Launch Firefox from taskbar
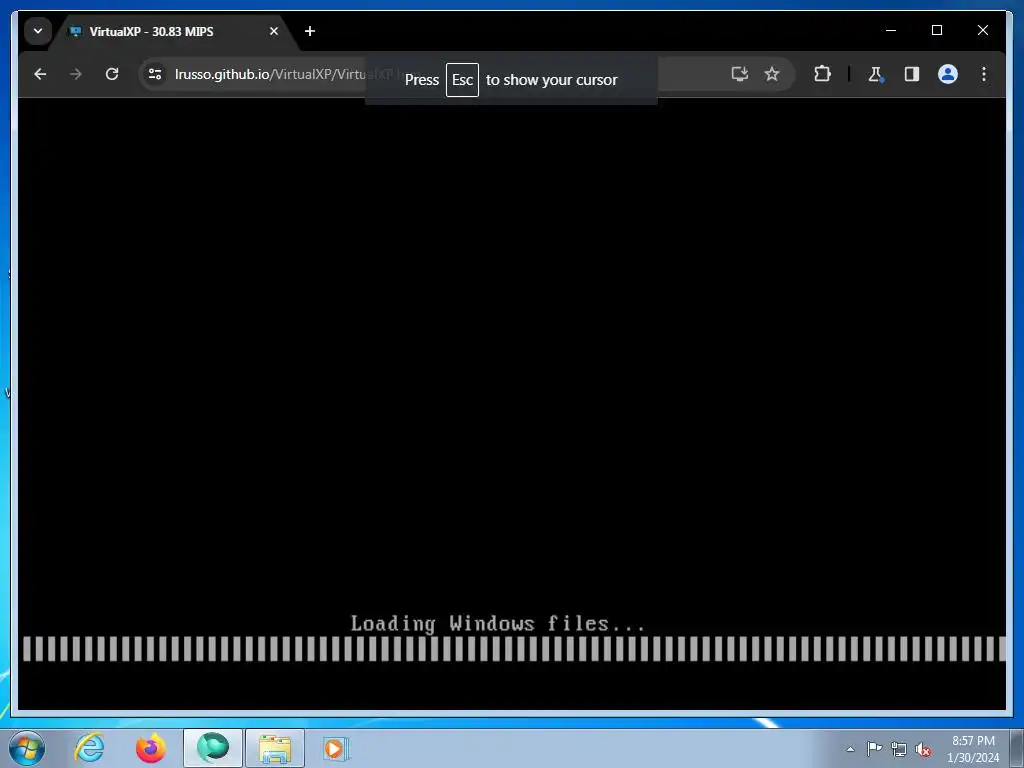The height and width of the screenshot is (768, 1024). 151,748
